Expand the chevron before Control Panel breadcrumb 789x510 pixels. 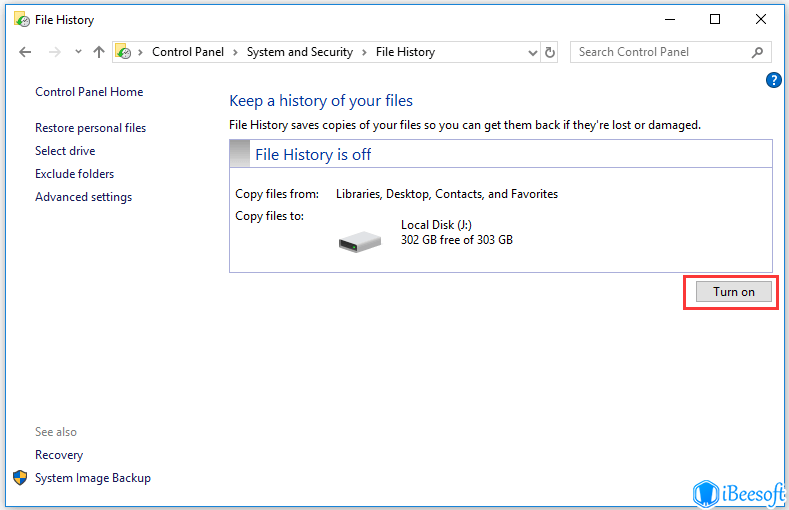click(141, 52)
